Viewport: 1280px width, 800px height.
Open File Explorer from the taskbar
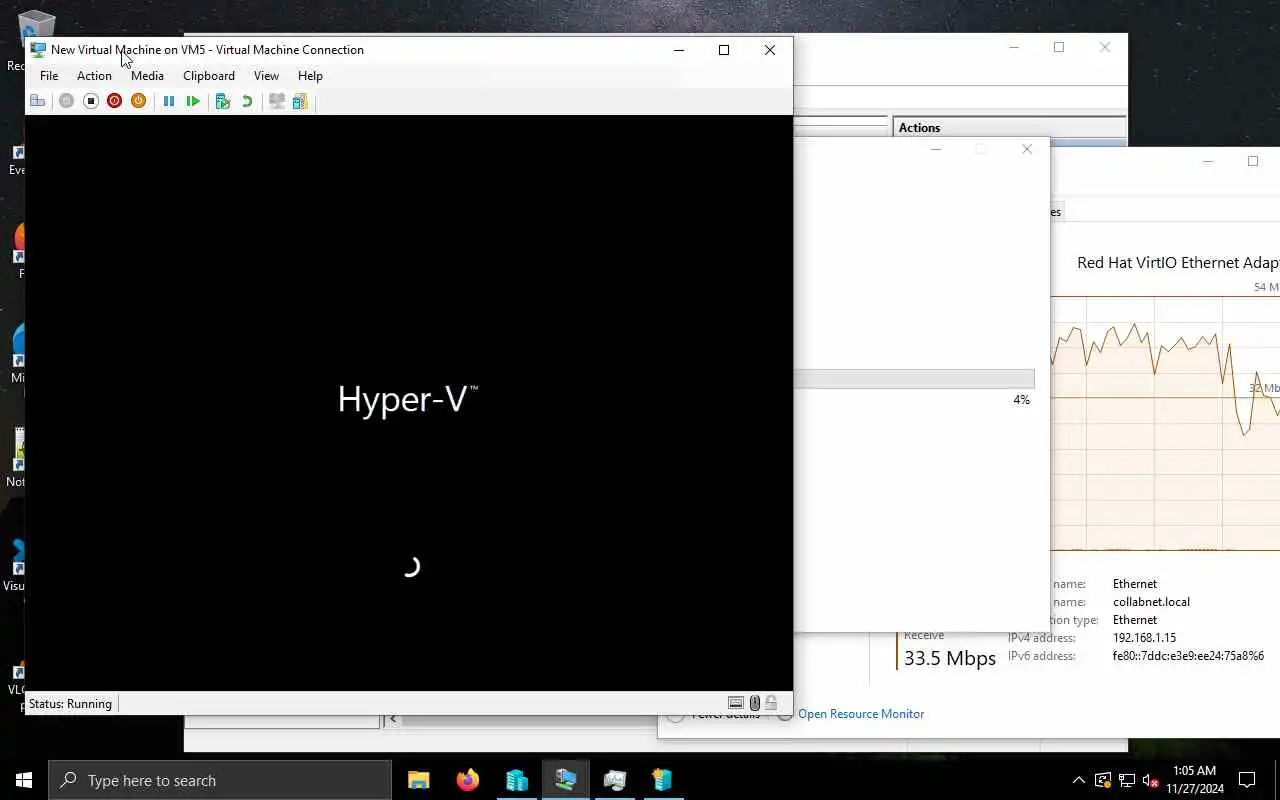418,780
